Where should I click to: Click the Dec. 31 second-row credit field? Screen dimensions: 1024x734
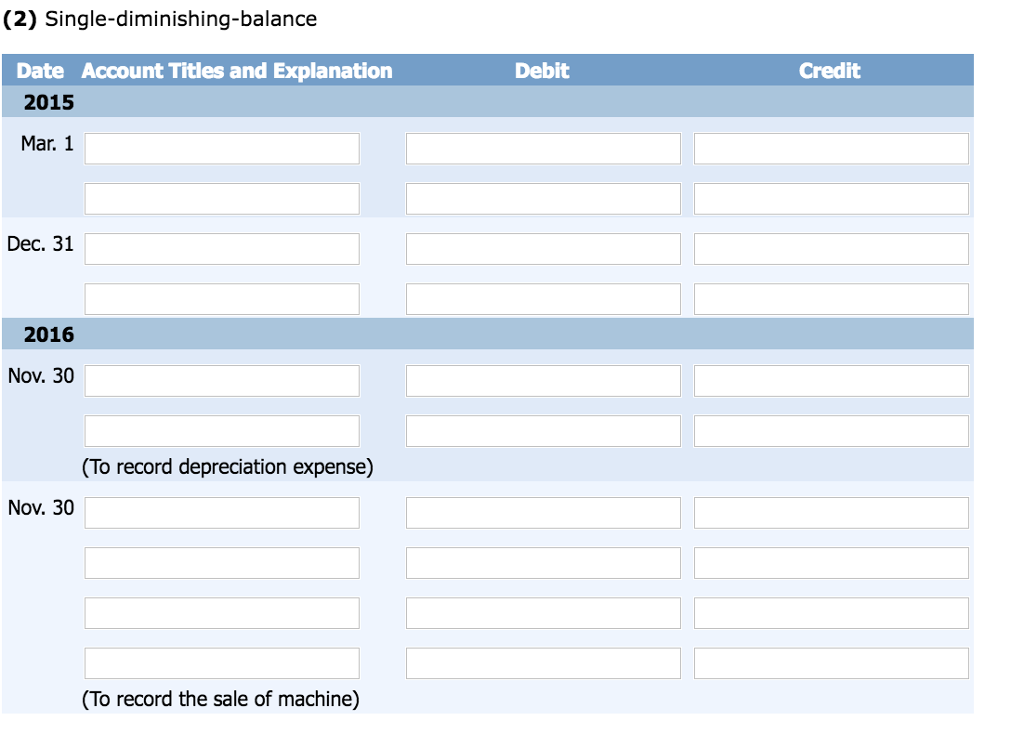coord(831,299)
